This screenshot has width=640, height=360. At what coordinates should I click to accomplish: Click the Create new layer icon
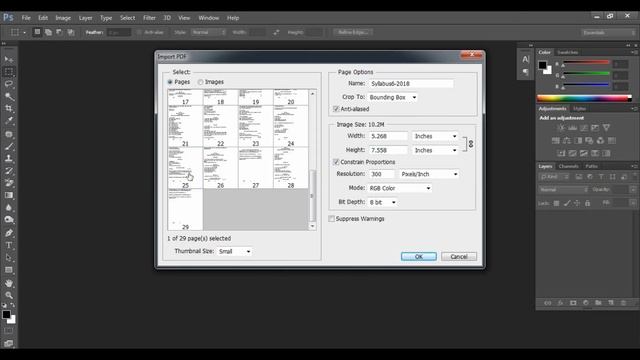611,302
